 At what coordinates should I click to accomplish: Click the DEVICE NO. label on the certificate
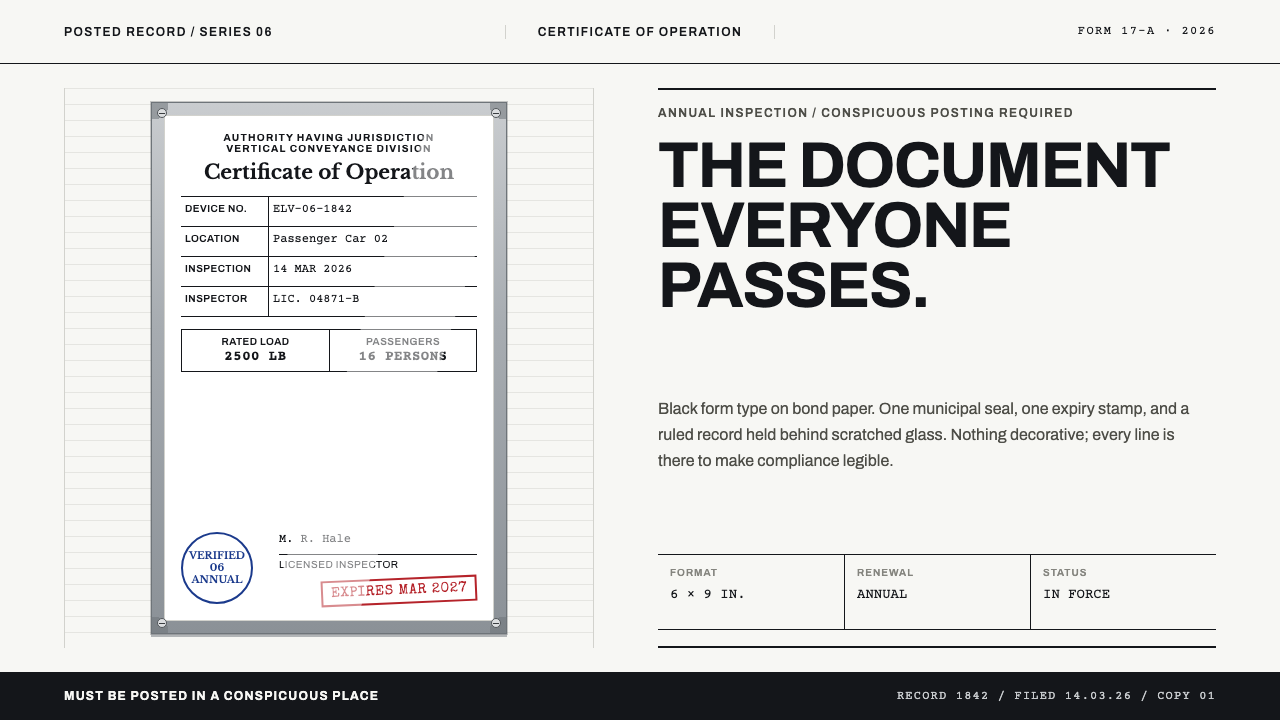tap(216, 209)
